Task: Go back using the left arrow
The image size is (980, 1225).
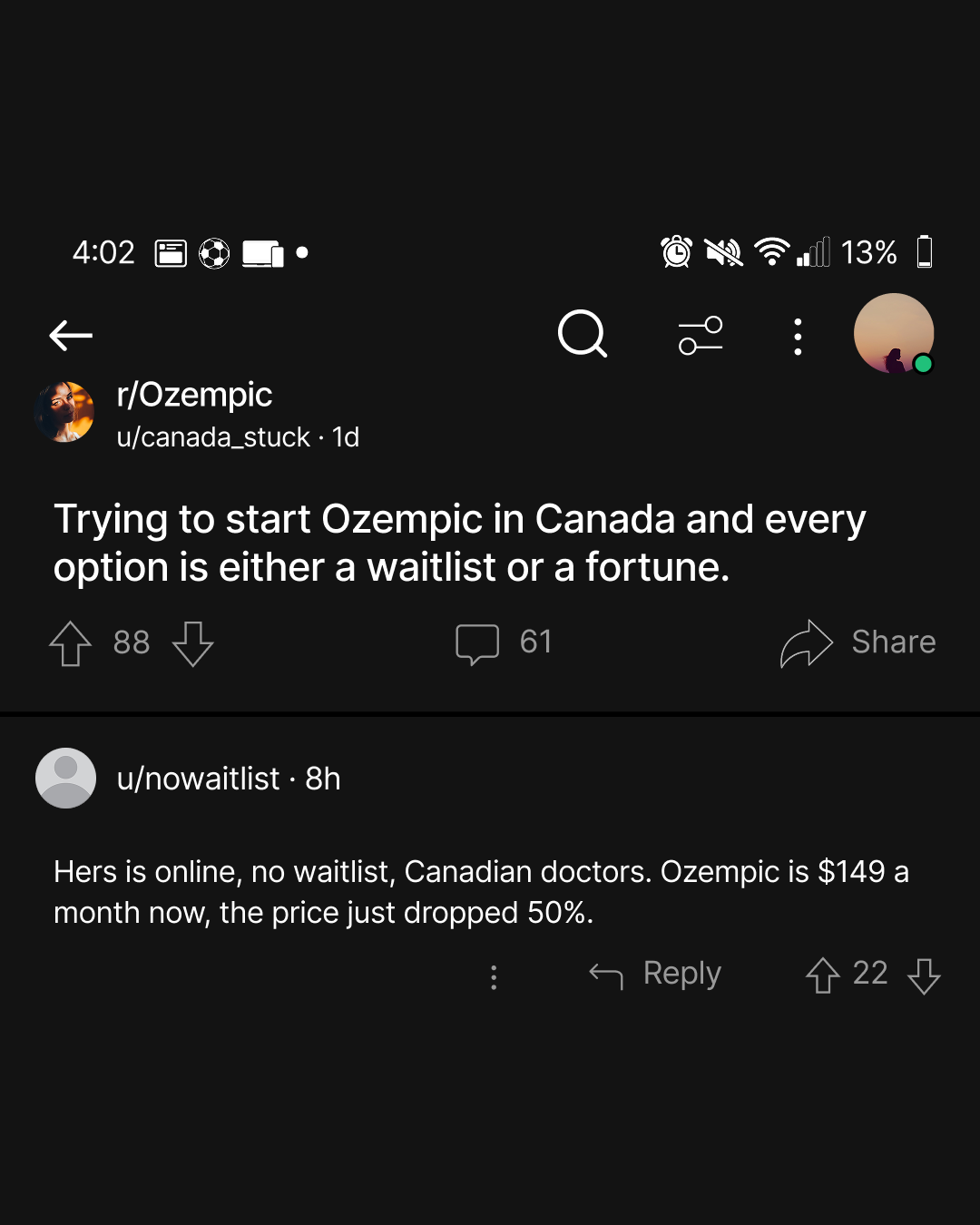Action: pyautogui.click(x=71, y=336)
